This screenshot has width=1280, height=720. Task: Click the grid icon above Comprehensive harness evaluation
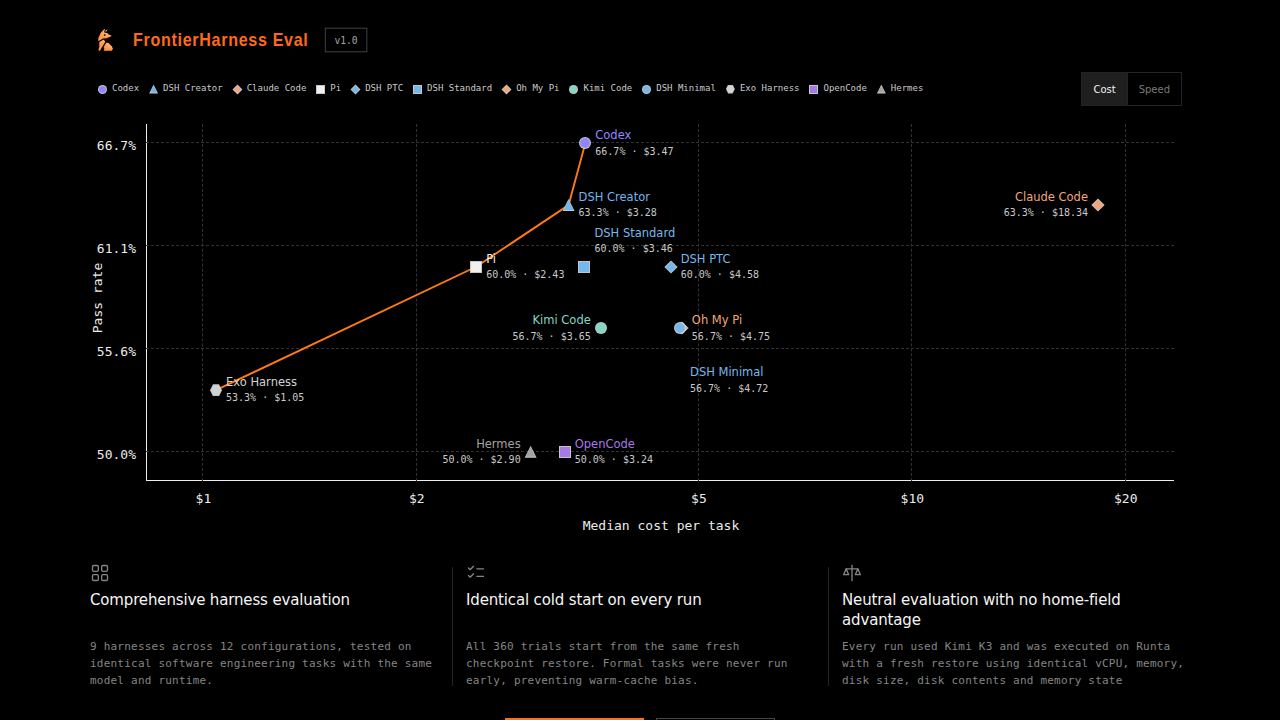[100, 573]
